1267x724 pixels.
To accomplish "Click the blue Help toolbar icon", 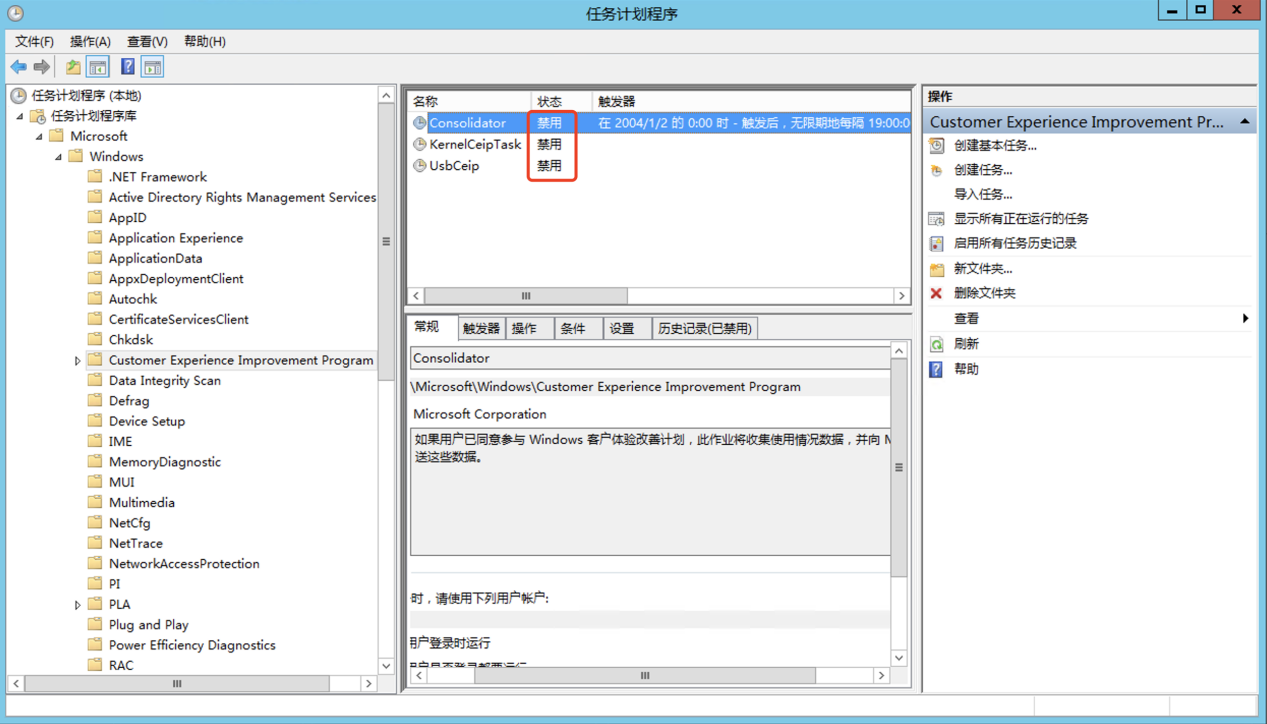I will (x=127, y=67).
